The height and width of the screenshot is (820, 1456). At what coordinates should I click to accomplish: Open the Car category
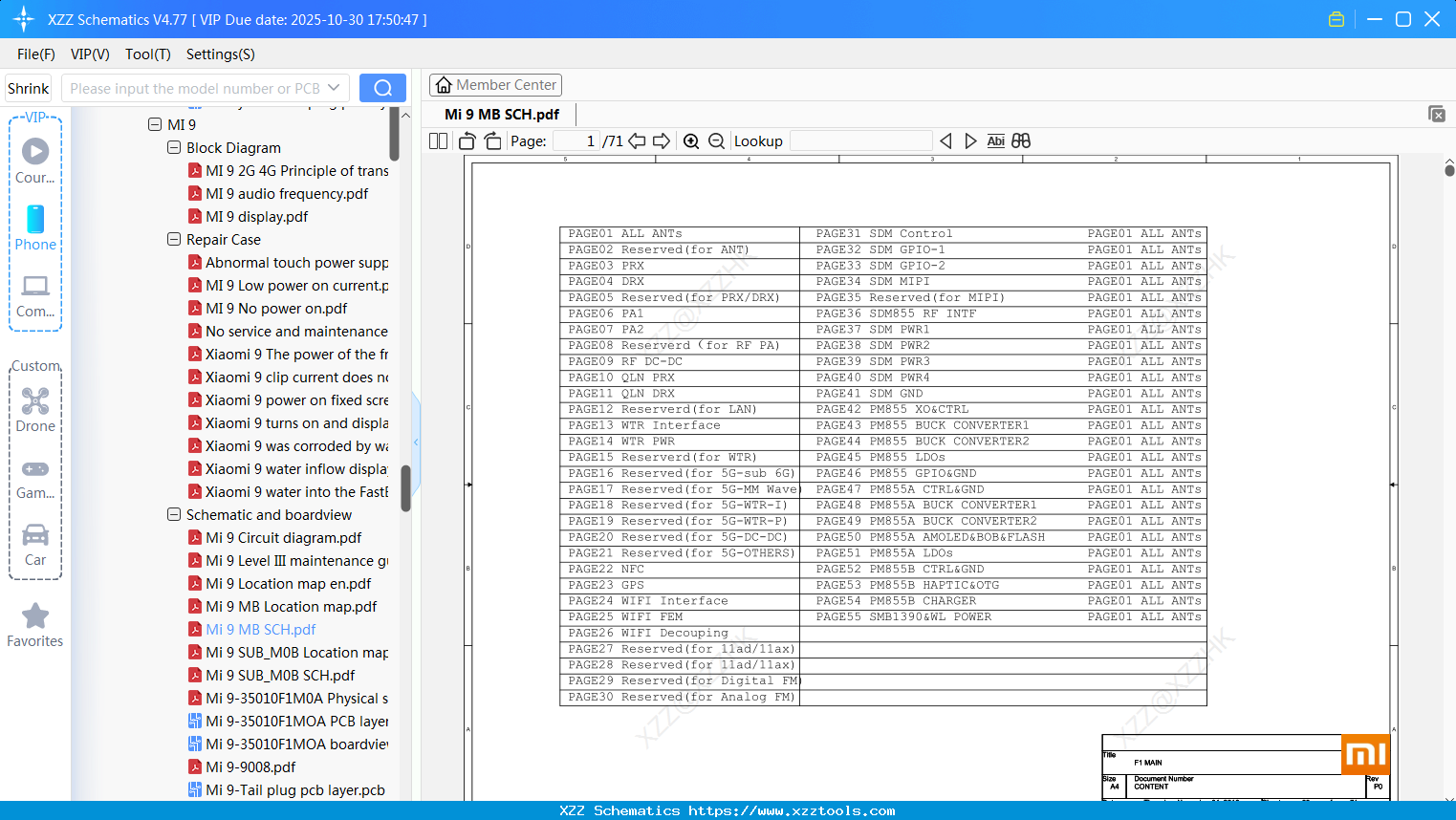click(35, 545)
